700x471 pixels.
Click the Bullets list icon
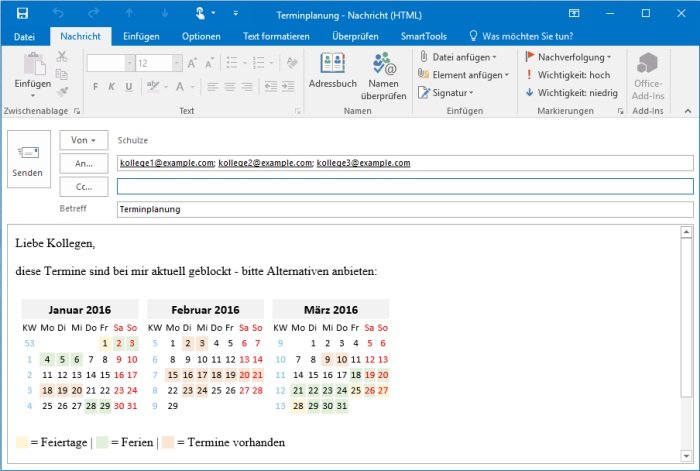click(x=232, y=63)
